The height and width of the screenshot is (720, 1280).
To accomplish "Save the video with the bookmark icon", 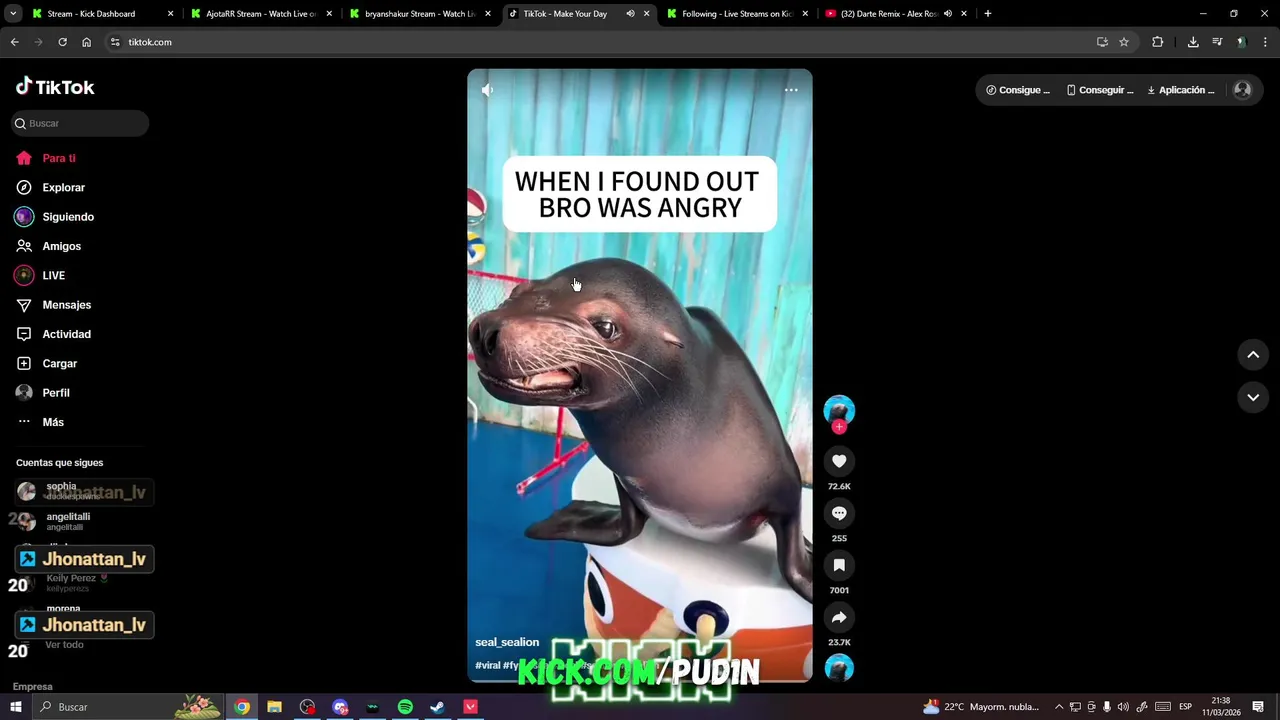I will [x=839, y=565].
